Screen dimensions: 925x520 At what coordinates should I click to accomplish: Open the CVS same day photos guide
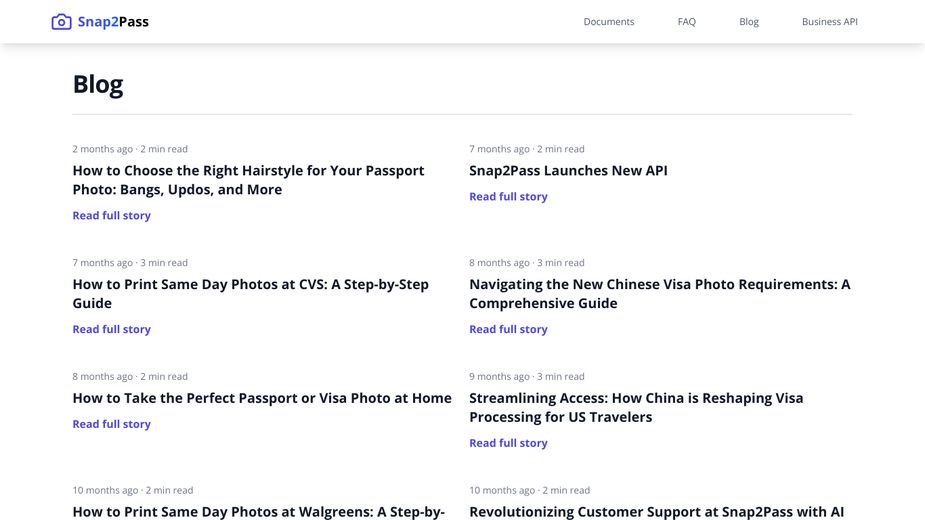pyautogui.click(x=251, y=293)
